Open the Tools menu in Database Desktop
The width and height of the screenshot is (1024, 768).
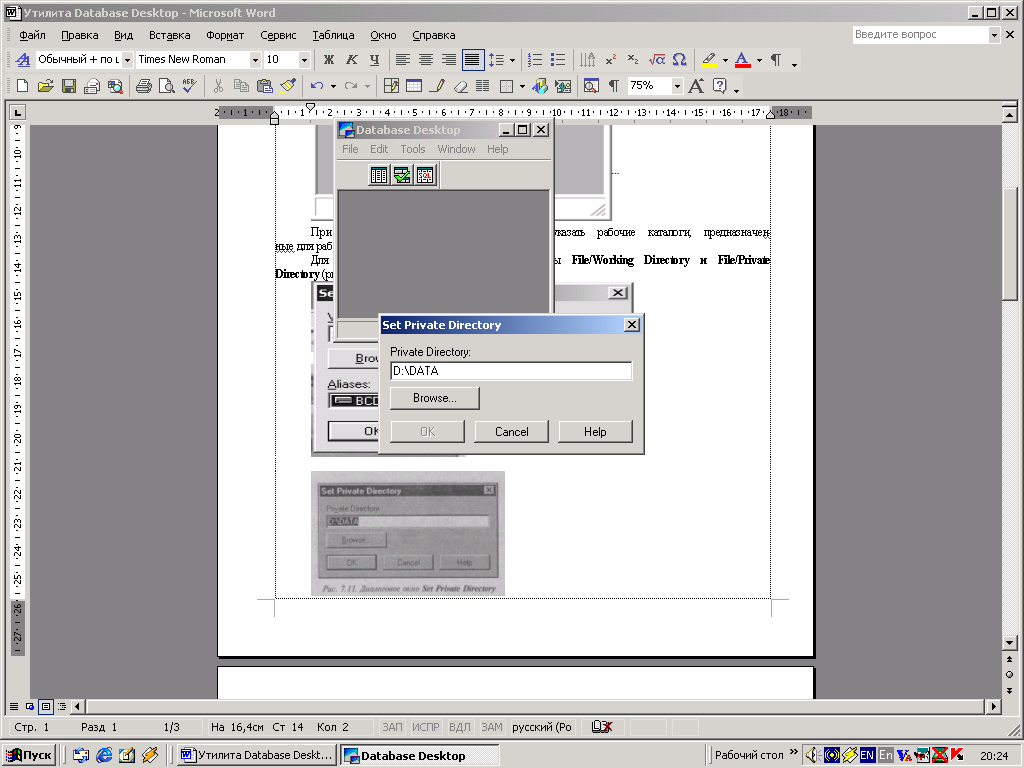(413, 149)
